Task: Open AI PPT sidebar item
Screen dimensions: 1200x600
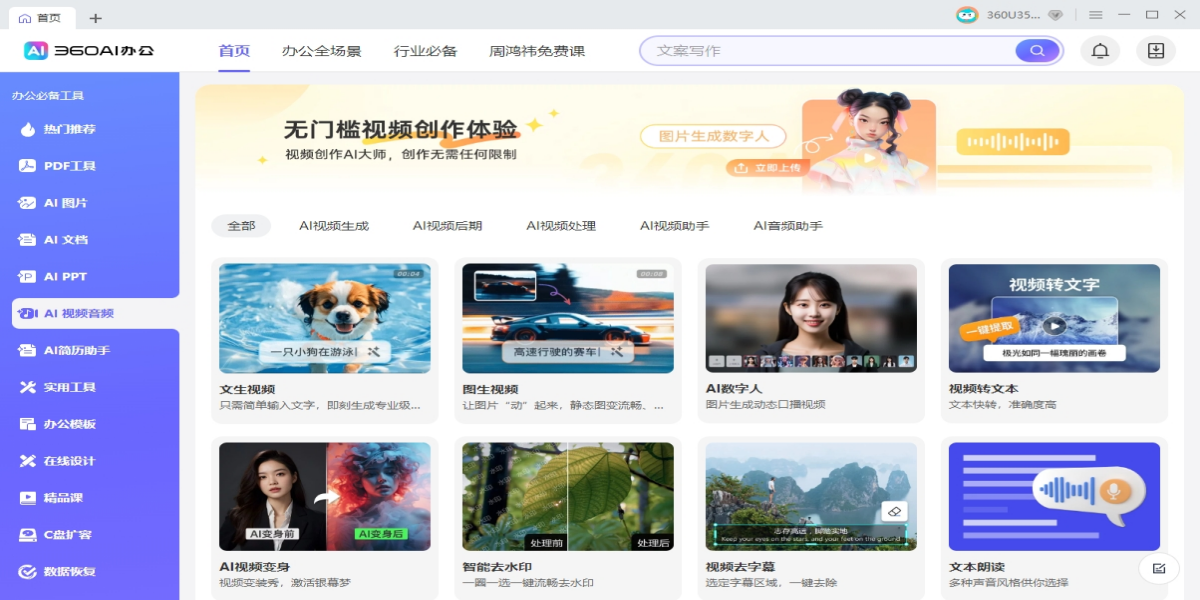Action: [x=66, y=277]
